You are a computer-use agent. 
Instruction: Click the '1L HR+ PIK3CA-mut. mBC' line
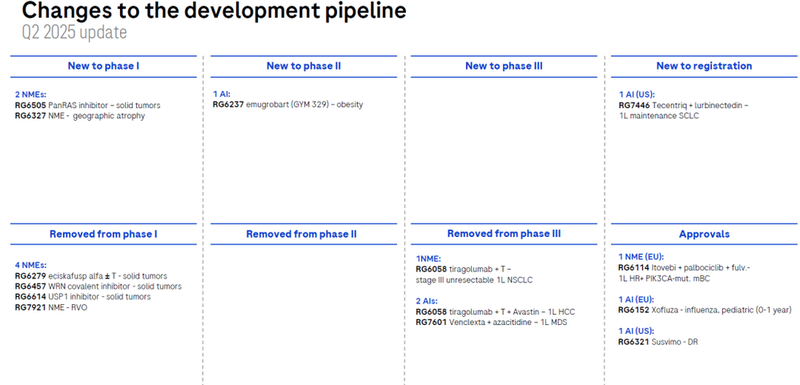click(664, 278)
